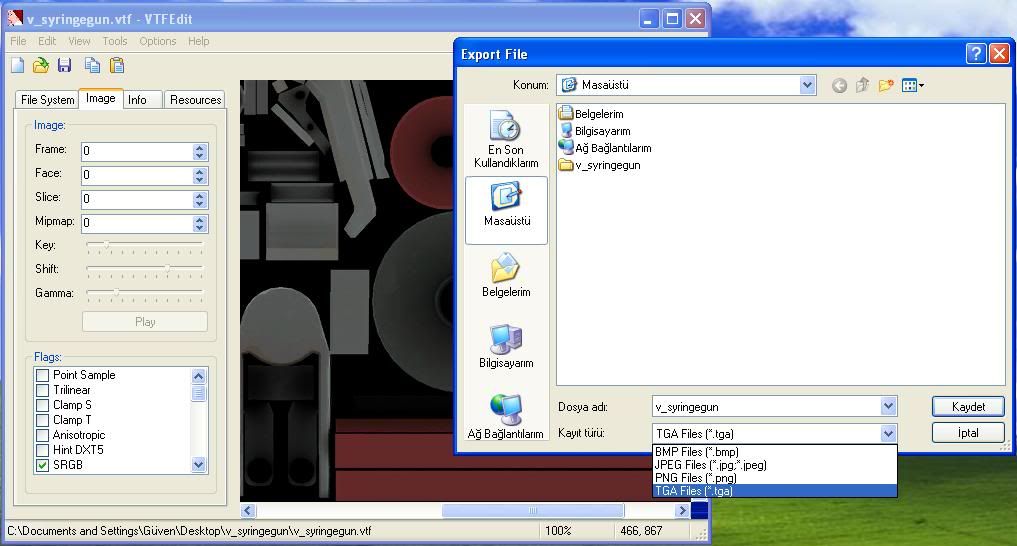The height and width of the screenshot is (546, 1017).
Task: Click the create new folder icon
Action: (x=885, y=86)
